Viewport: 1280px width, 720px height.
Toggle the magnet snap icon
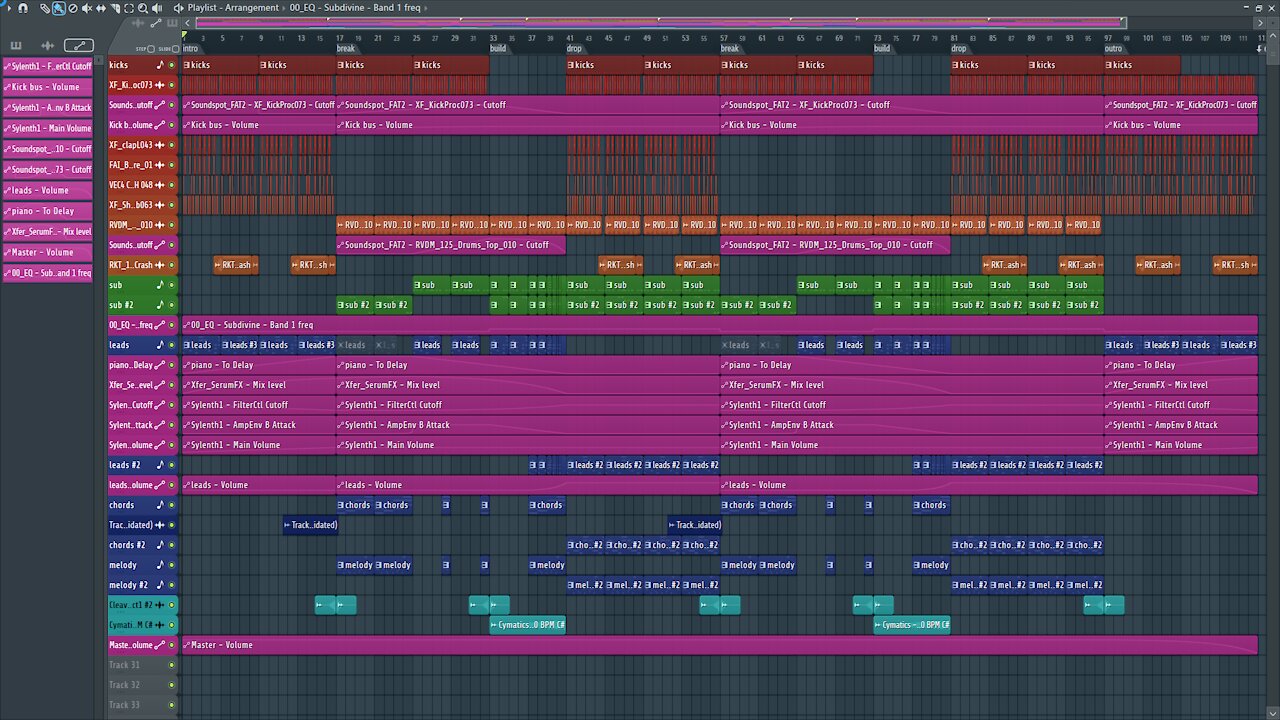pos(23,8)
